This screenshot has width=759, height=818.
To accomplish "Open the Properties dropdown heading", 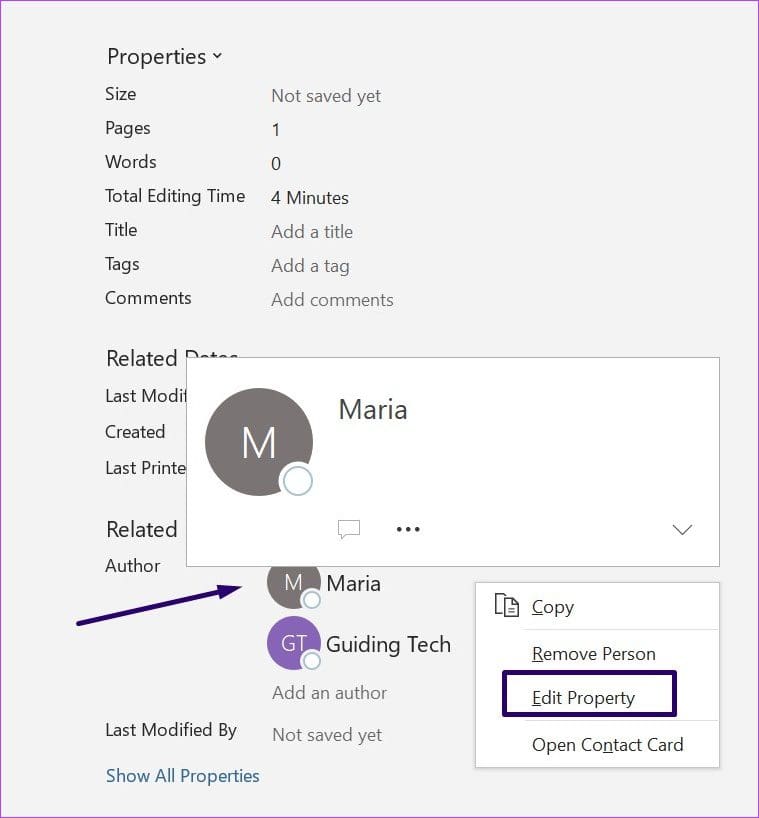I will pos(164,56).
